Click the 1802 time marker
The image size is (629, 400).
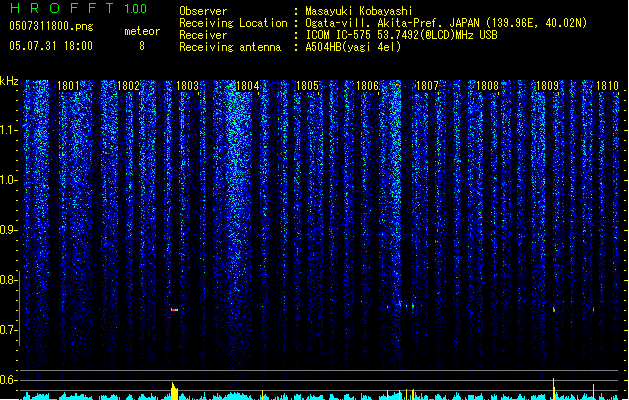click(x=128, y=86)
